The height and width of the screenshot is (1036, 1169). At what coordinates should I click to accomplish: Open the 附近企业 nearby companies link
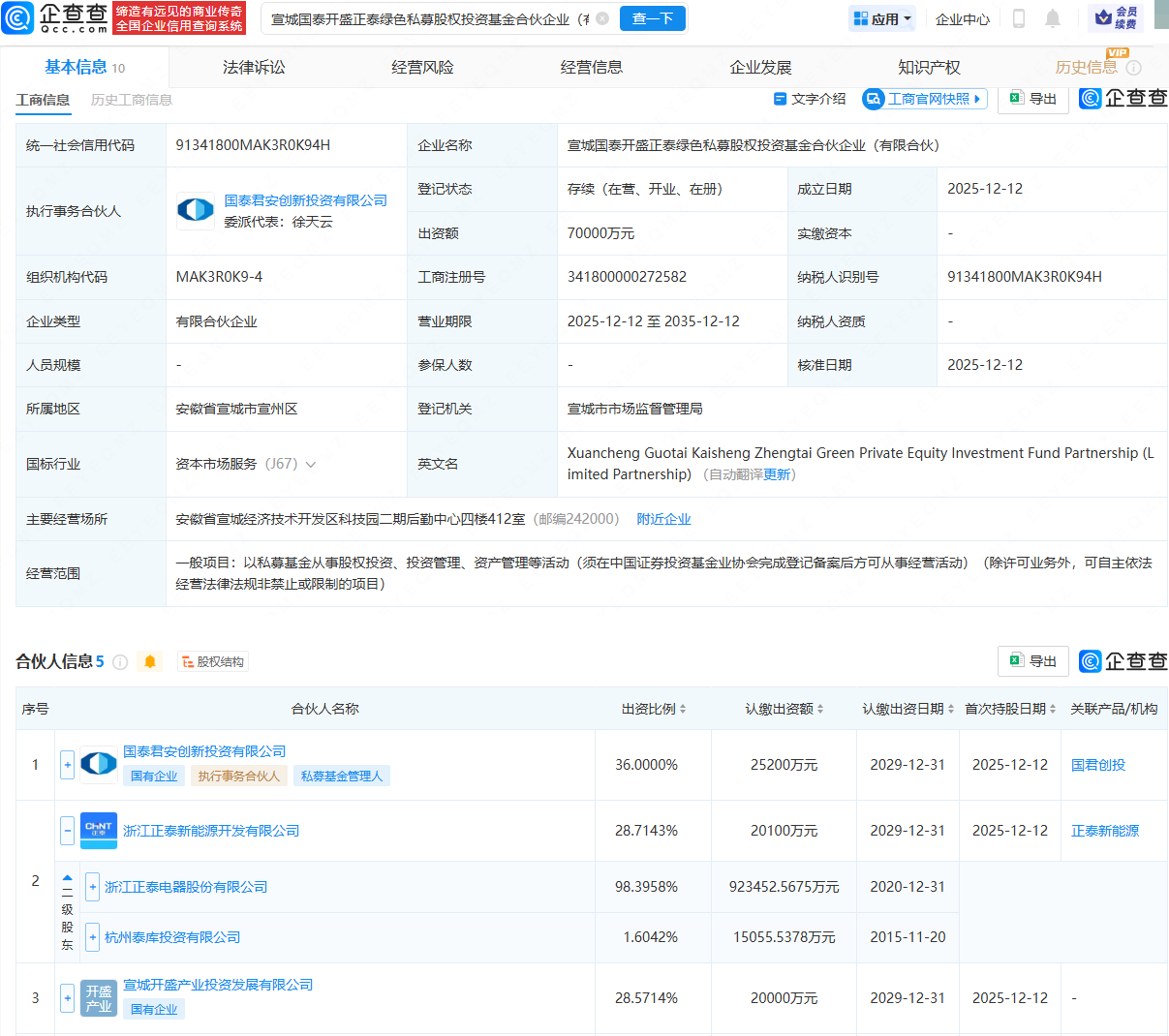[x=663, y=519]
